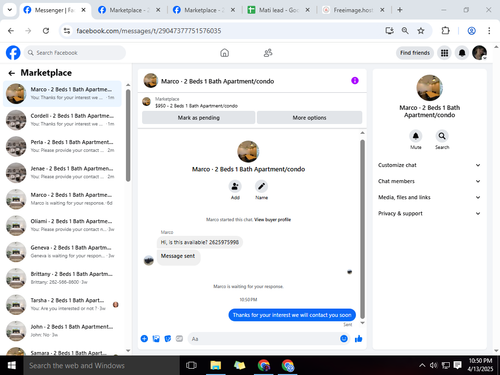This screenshot has height=375, width=500.
Task: Expand Media, files and links section
Action: point(429,197)
